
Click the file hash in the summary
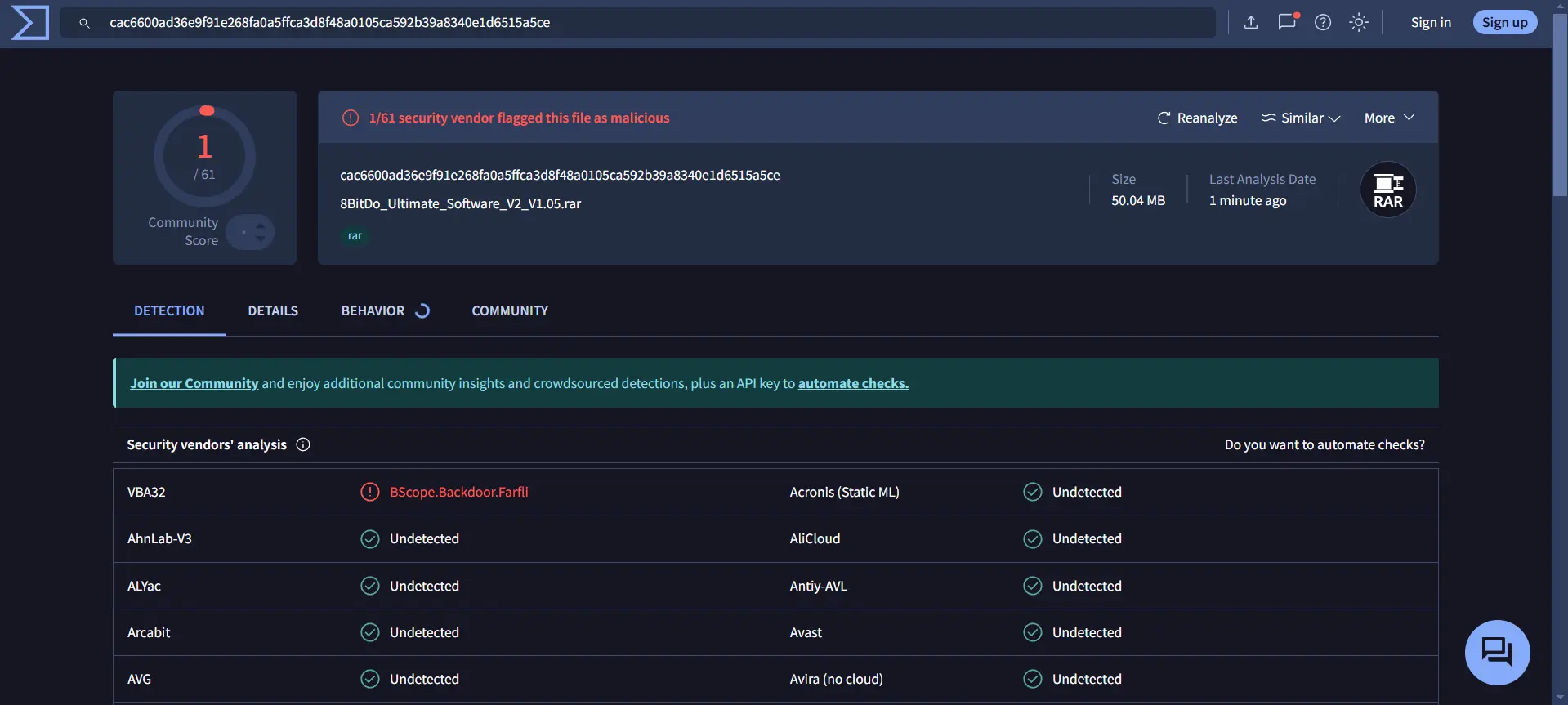pos(560,175)
